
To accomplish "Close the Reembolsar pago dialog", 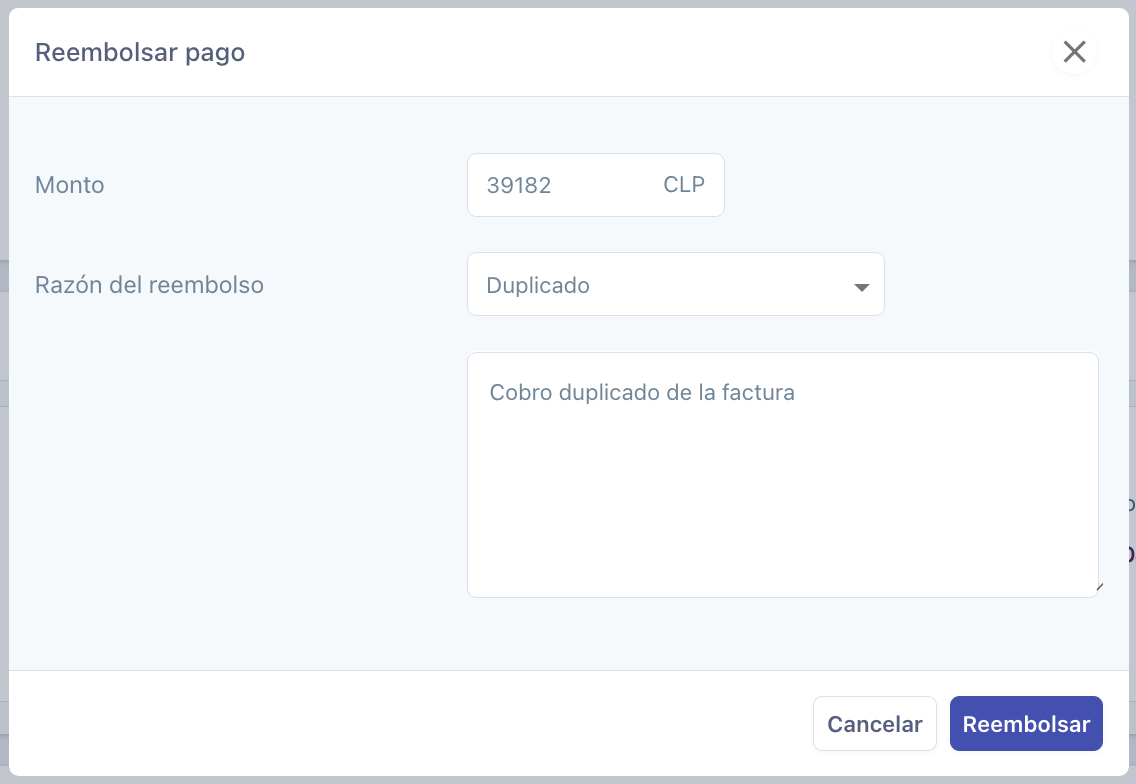I will 1074,51.
